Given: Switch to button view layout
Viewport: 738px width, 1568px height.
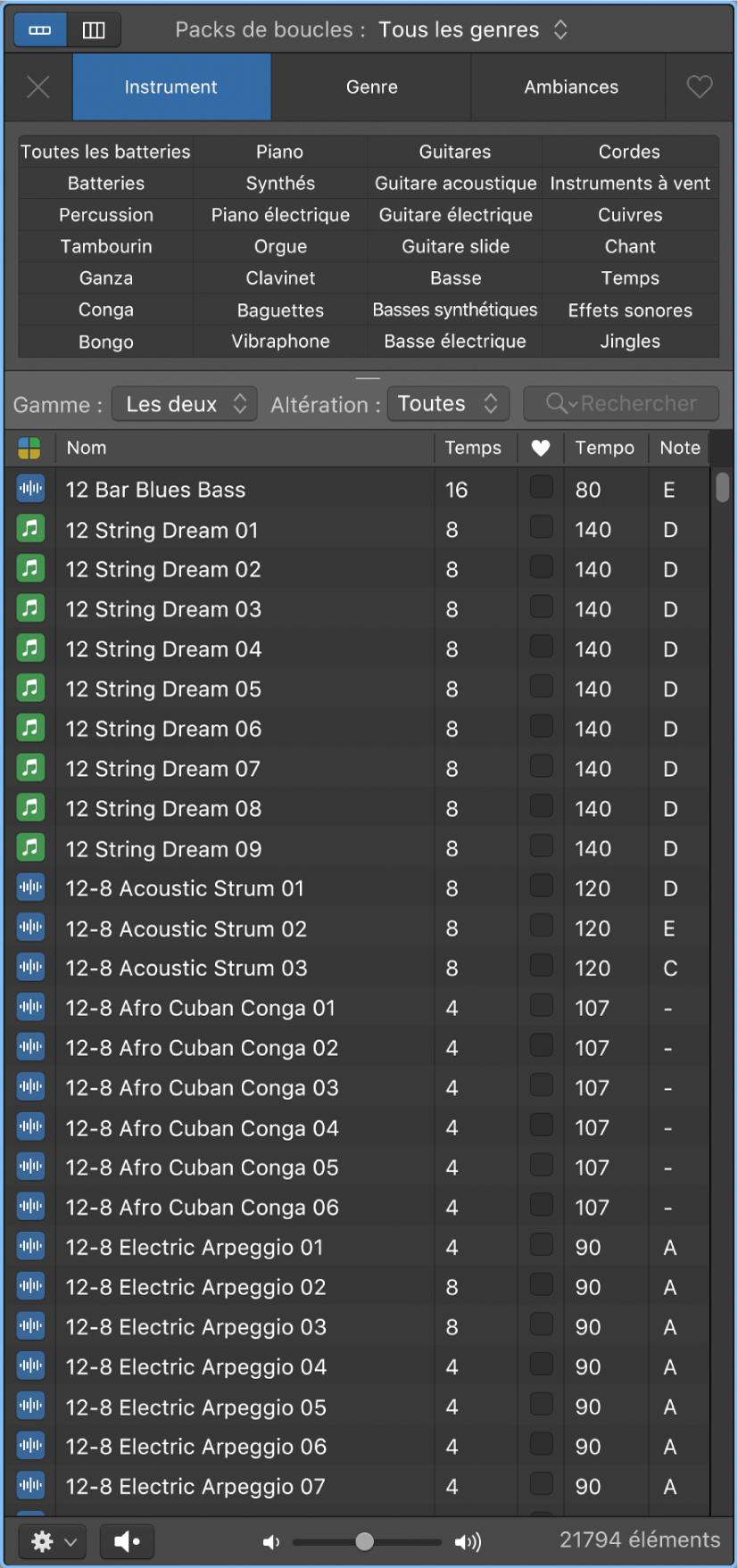Looking at the screenshot, I should point(40,30).
